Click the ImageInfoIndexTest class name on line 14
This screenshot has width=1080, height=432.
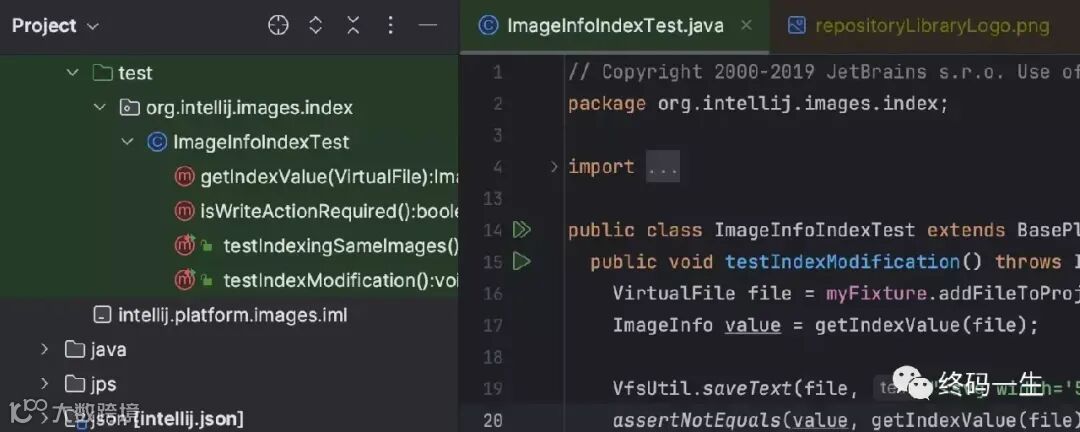click(814, 230)
